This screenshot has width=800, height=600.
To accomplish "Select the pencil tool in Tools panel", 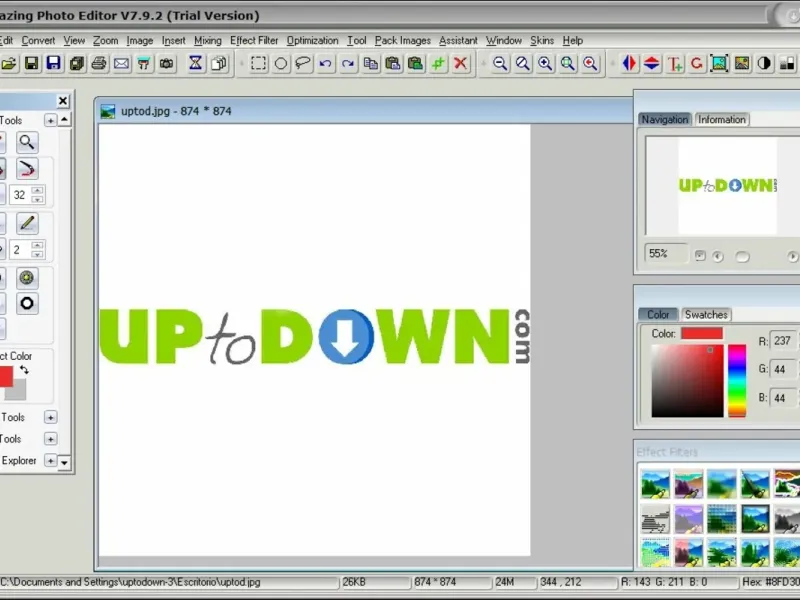I will click(x=27, y=223).
